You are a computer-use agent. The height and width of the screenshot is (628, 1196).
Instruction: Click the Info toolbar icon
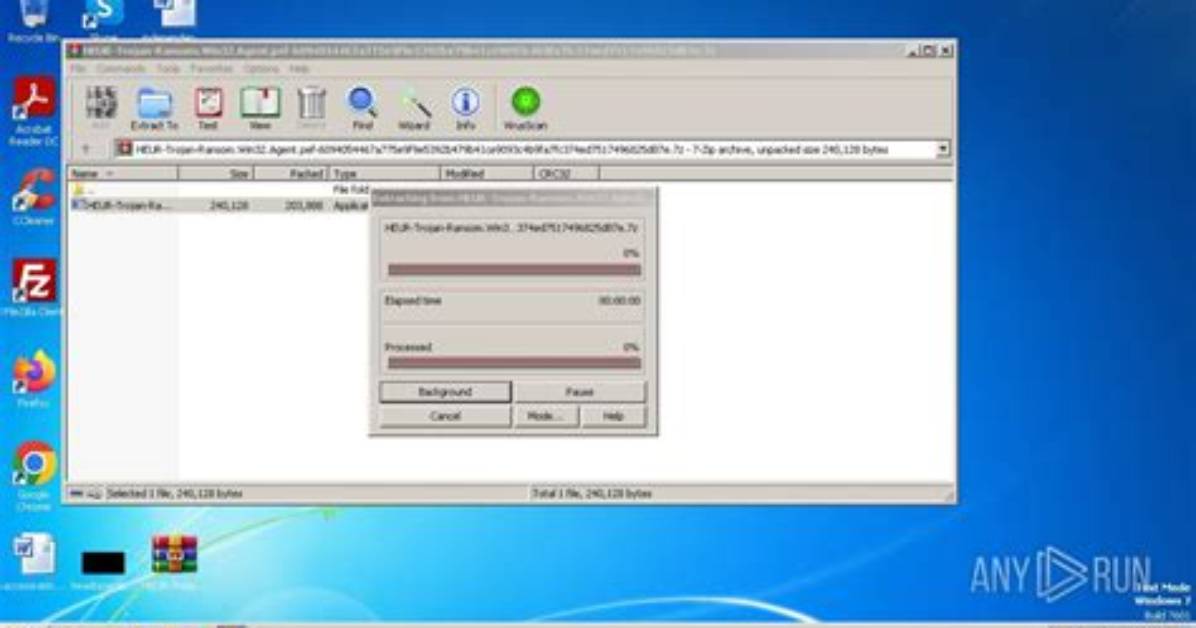(465, 108)
